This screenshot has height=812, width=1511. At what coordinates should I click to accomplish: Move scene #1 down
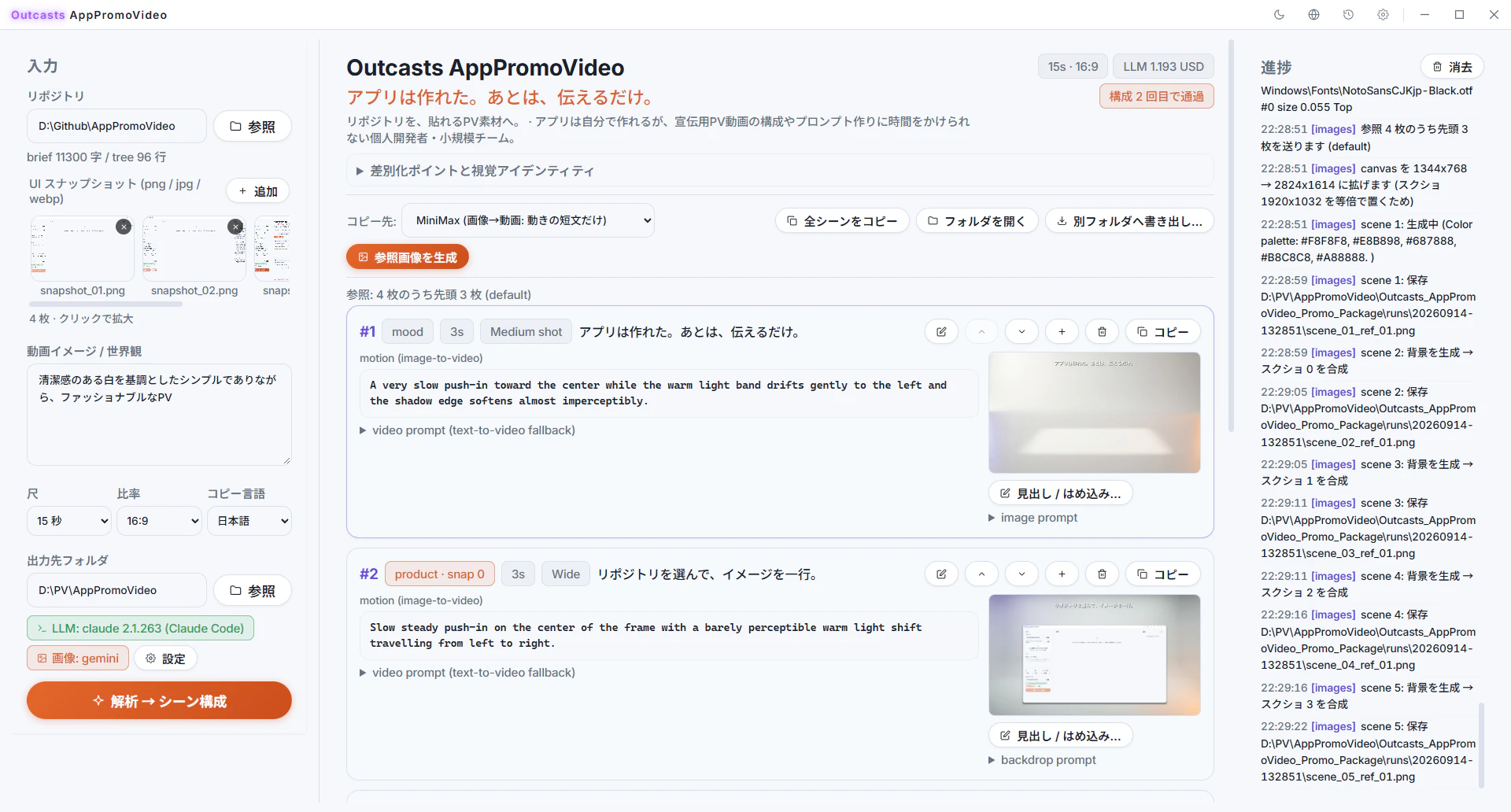1021,332
